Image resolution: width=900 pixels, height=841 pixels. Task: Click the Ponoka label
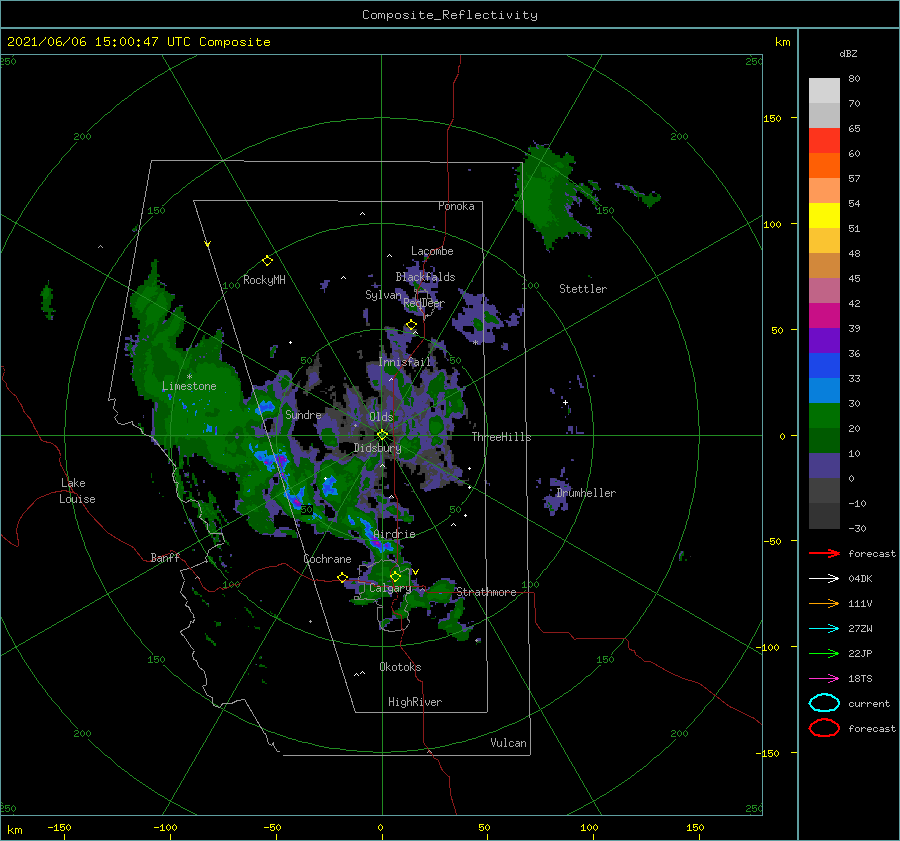click(456, 206)
